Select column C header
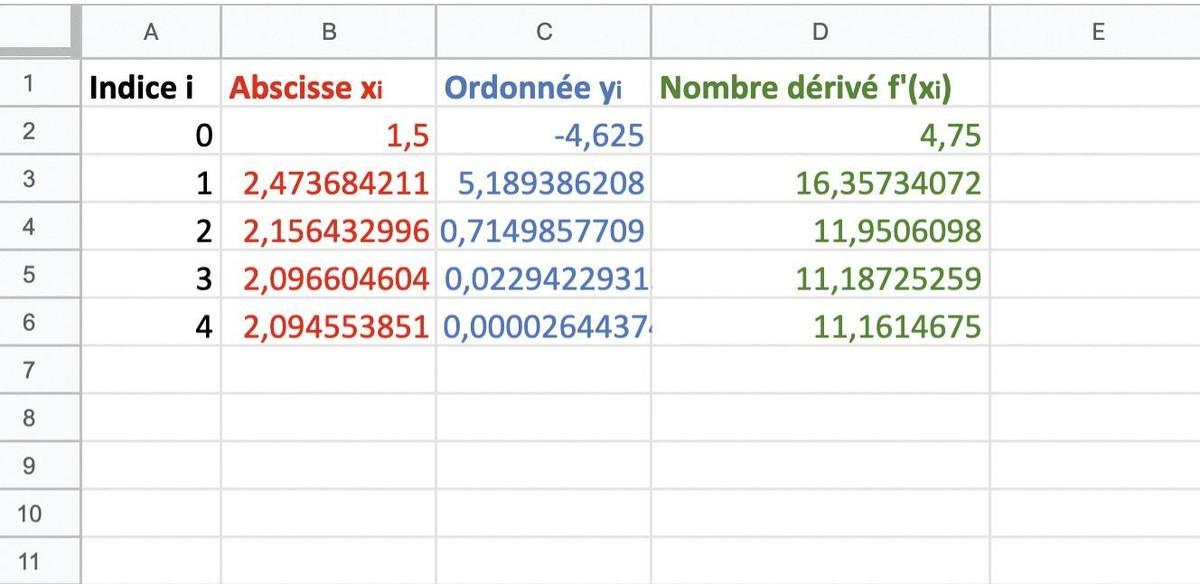This screenshot has width=1200, height=584. (x=544, y=32)
